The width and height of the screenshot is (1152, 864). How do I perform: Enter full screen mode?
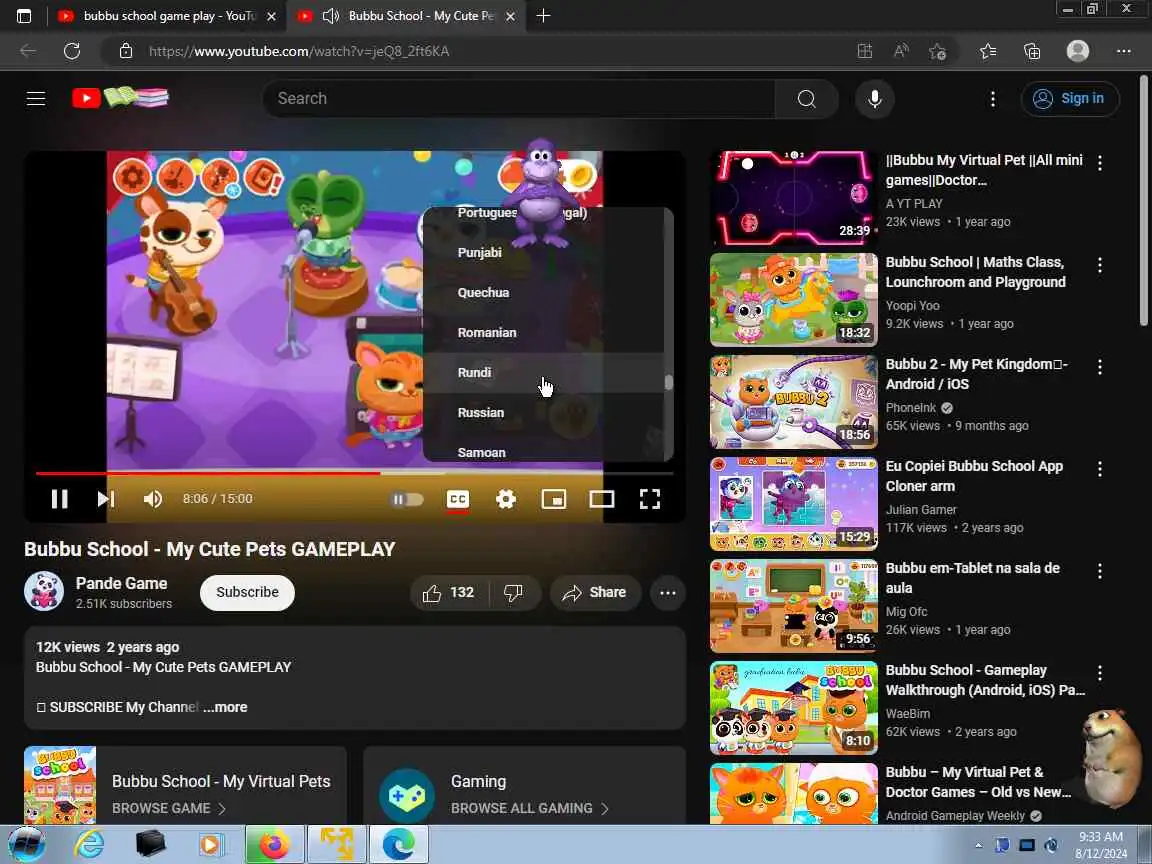pyautogui.click(x=649, y=500)
